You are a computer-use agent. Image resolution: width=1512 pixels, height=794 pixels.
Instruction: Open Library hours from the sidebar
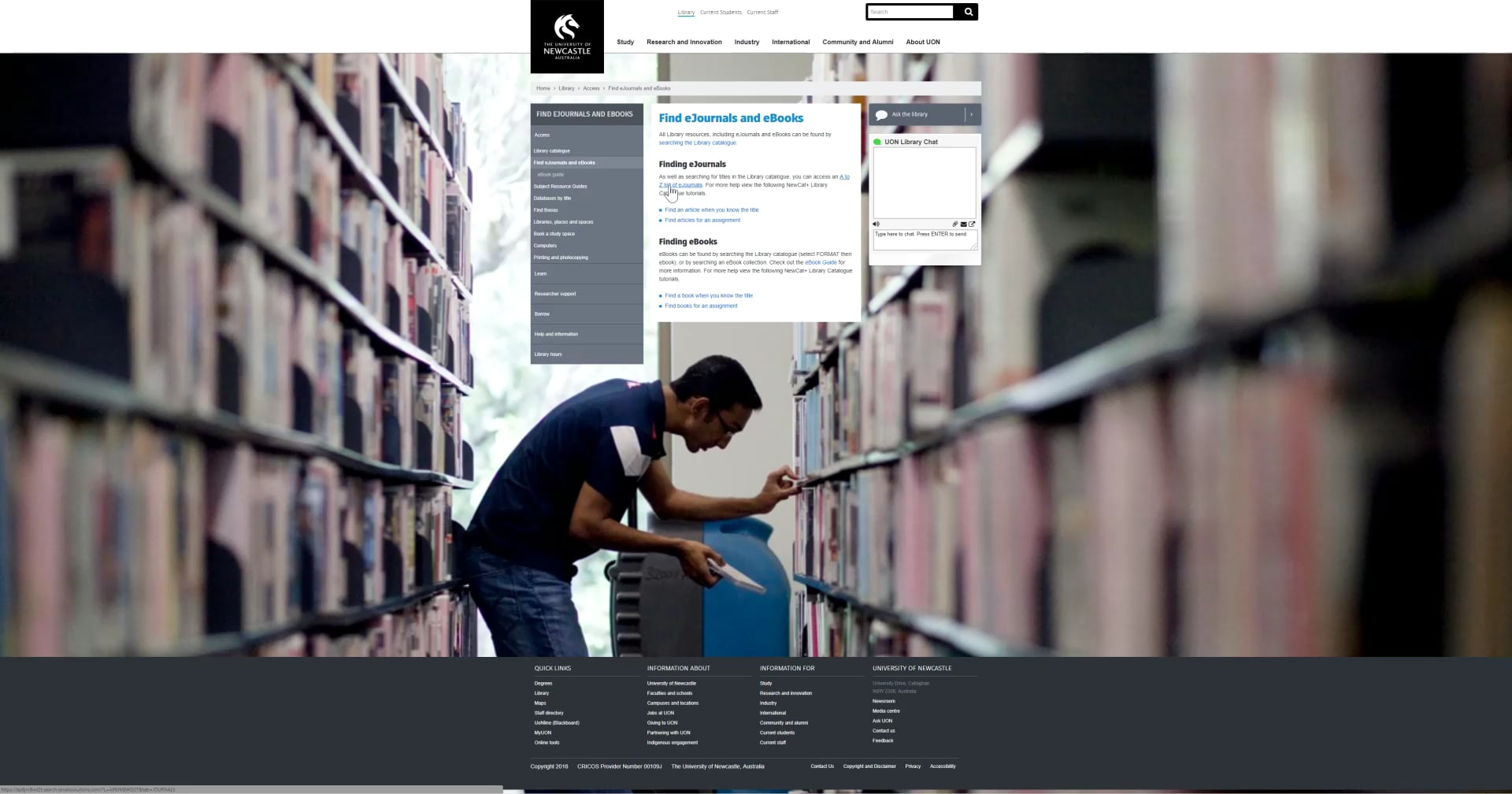[548, 354]
